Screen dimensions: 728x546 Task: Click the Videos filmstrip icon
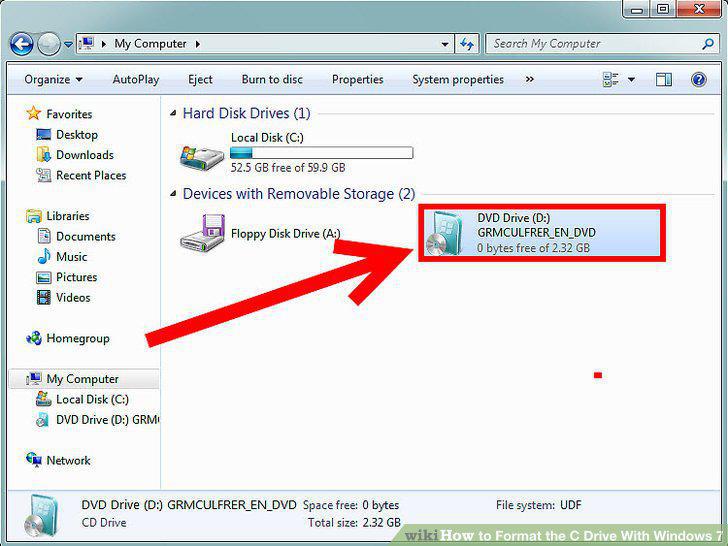[x=44, y=297]
